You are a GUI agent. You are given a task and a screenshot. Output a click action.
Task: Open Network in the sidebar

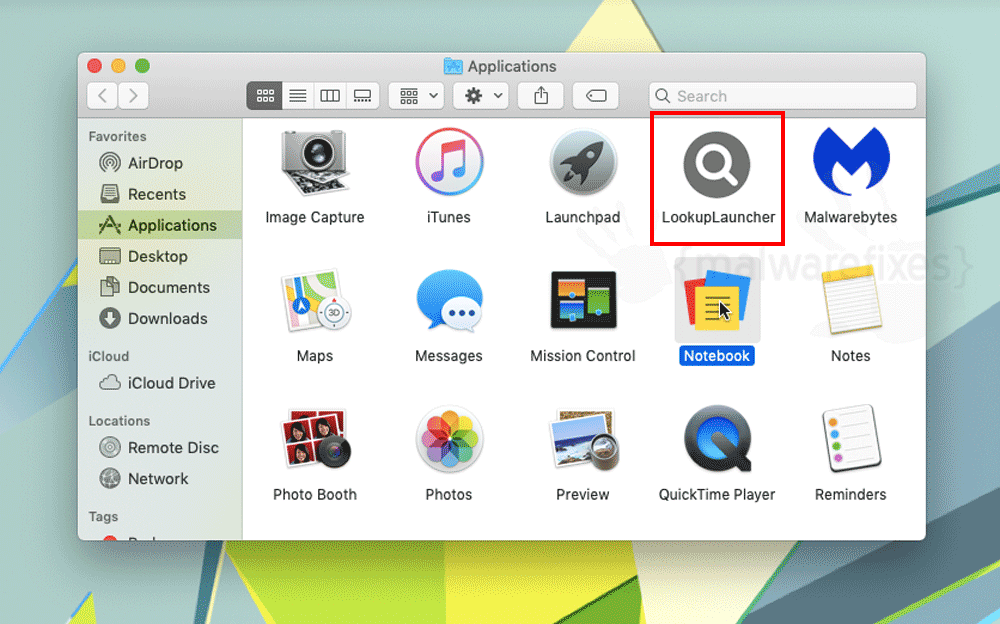[x=160, y=479]
